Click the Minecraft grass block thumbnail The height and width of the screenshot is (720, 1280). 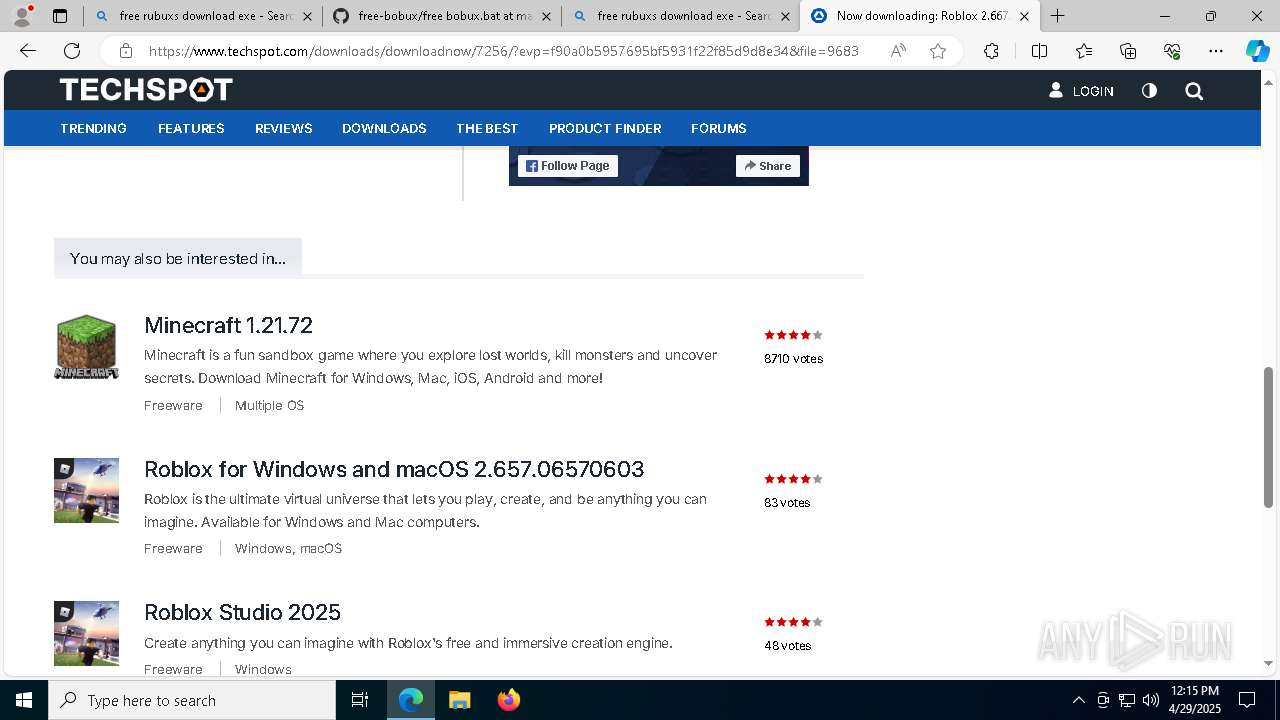tap(86, 347)
